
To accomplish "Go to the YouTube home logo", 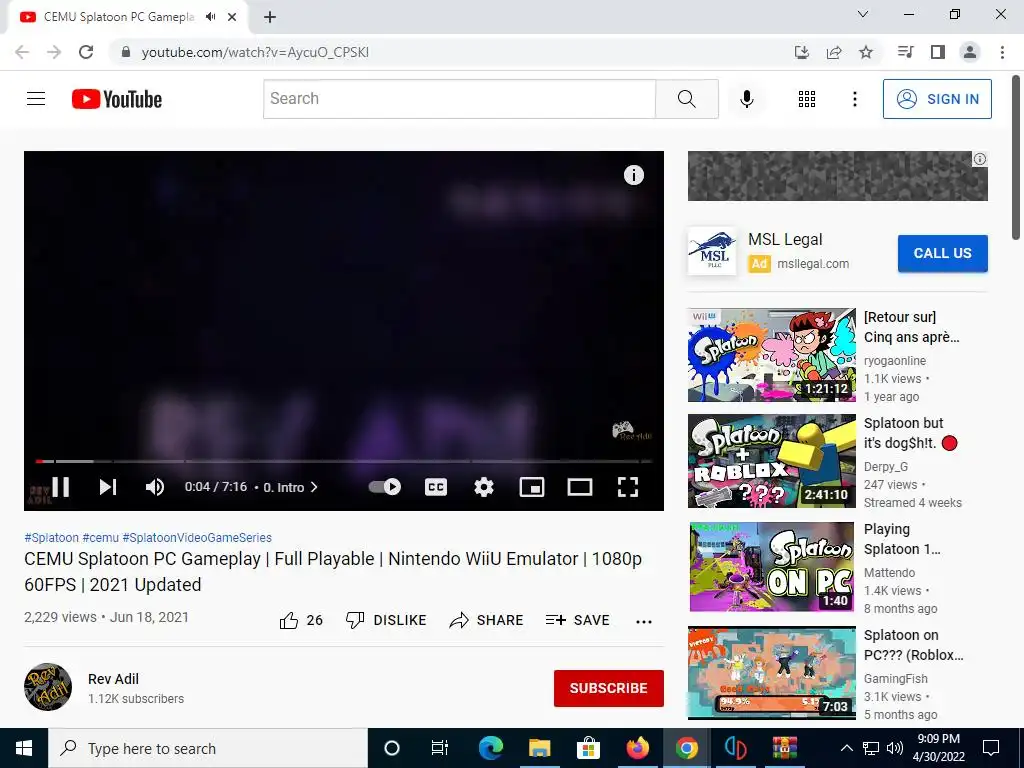I will [x=117, y=99].
